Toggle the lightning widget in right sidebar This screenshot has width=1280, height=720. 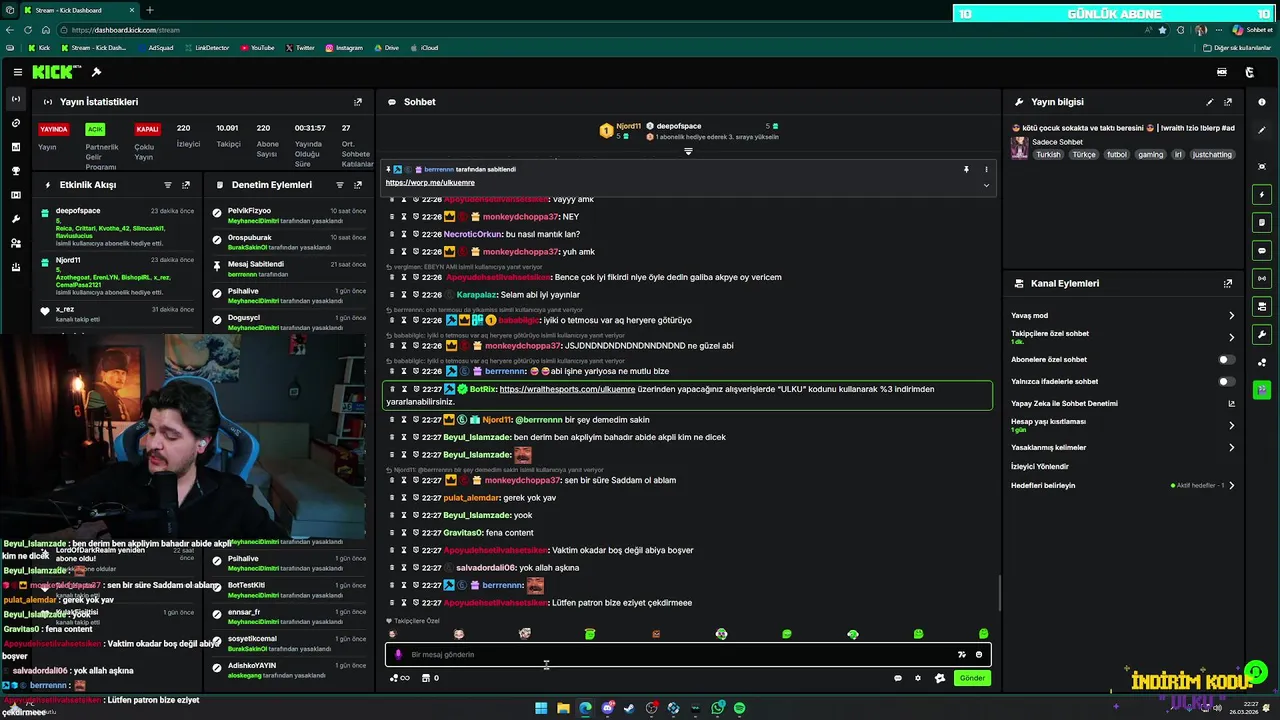tap(1262, 194)
